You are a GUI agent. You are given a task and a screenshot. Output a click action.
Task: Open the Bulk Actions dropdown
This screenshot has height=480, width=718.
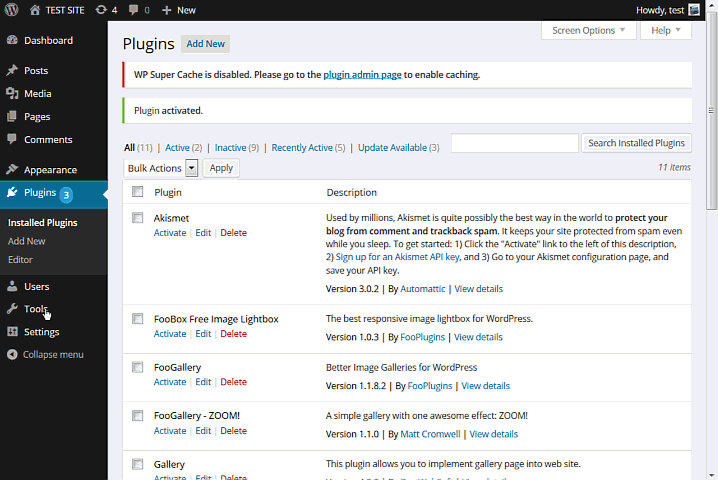click(161, 168)
